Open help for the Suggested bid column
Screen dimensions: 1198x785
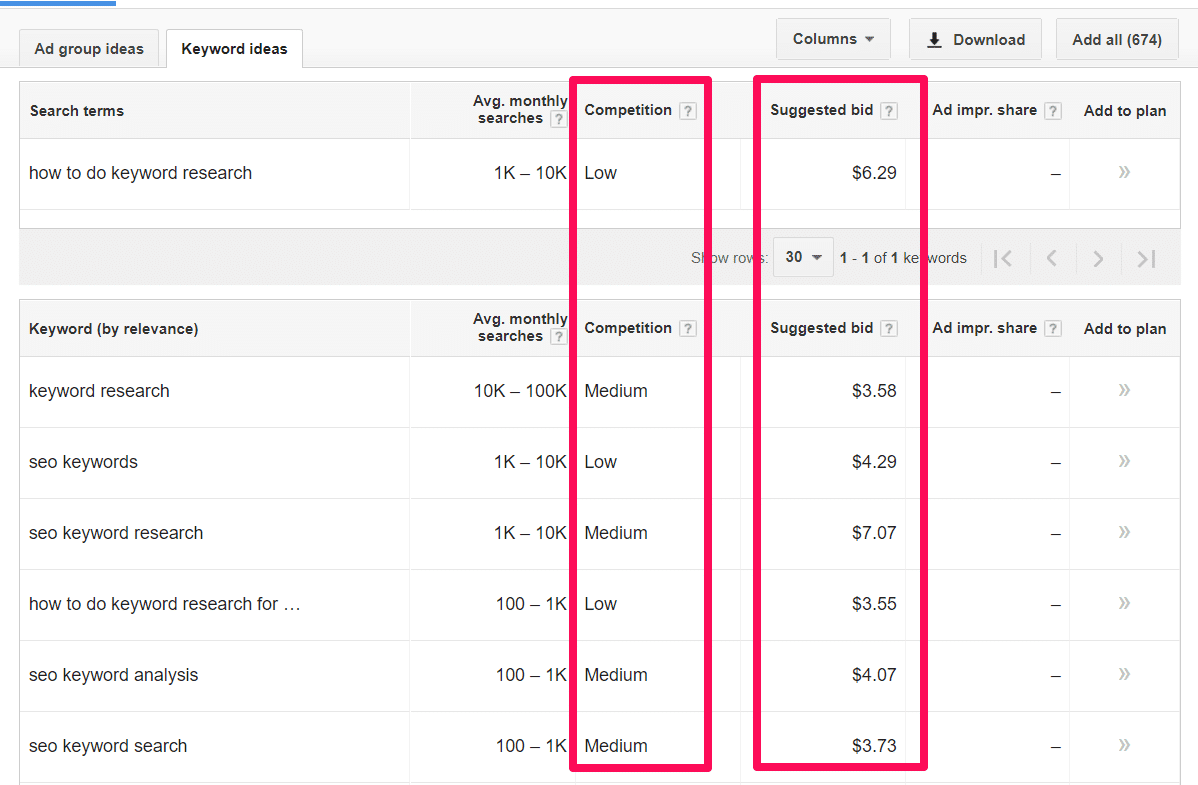(889, 110)
